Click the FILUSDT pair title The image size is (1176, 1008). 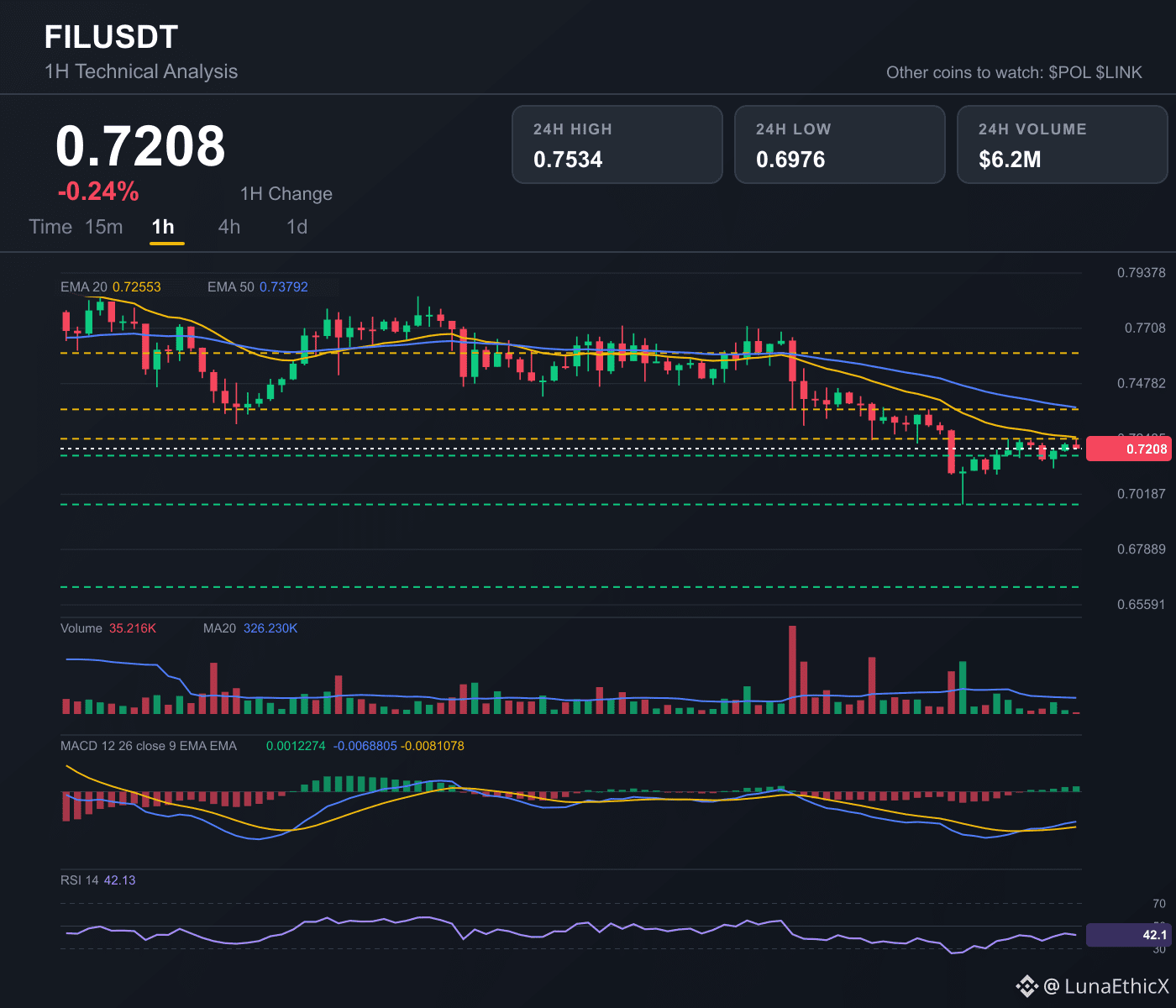(112, 37)
